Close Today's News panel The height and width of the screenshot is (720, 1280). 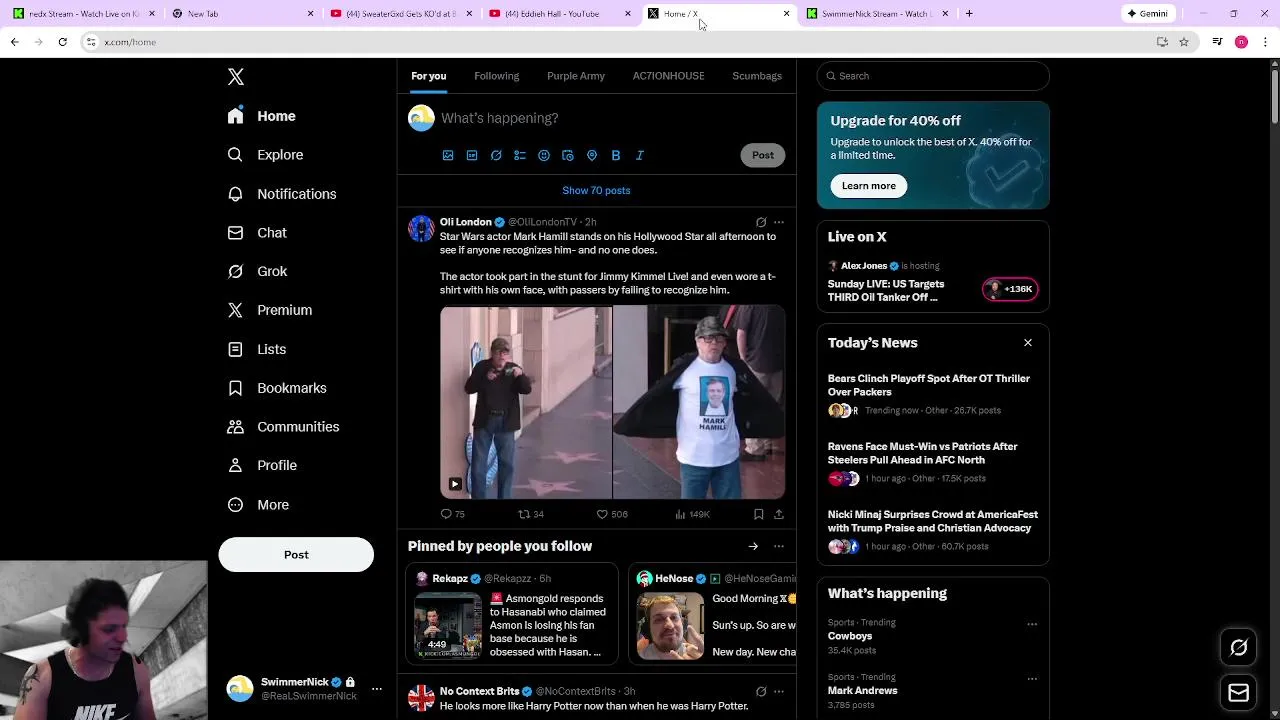point(1028,343)
